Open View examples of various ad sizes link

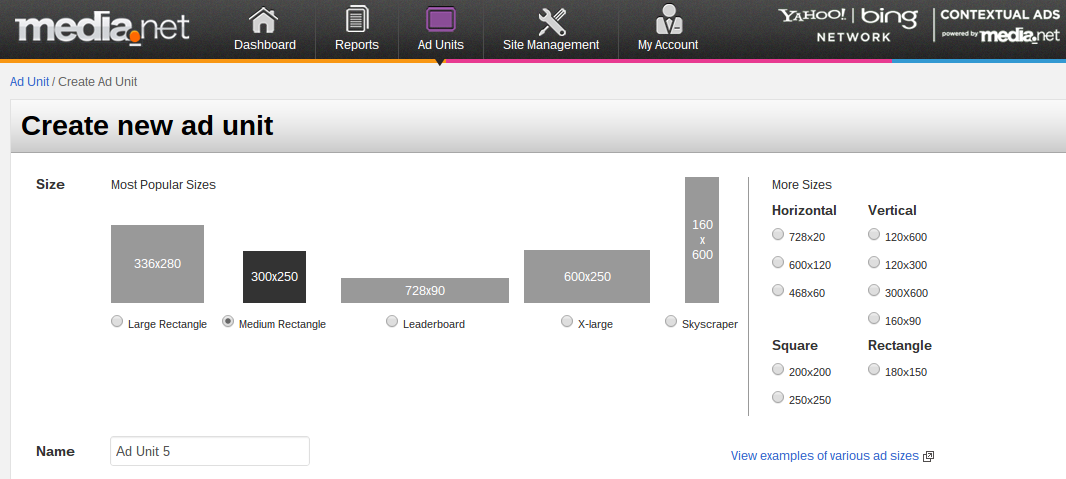coord(824,456)
